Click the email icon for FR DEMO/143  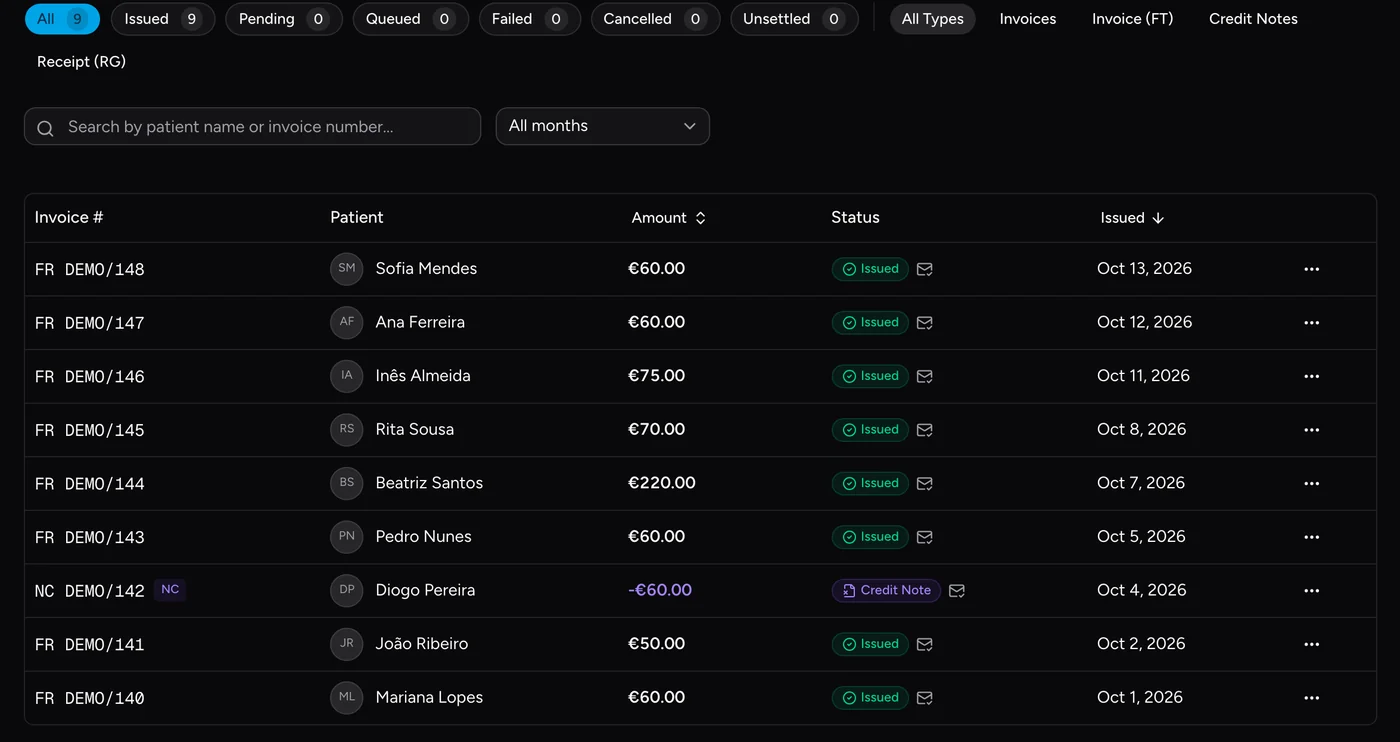point(925,537)
